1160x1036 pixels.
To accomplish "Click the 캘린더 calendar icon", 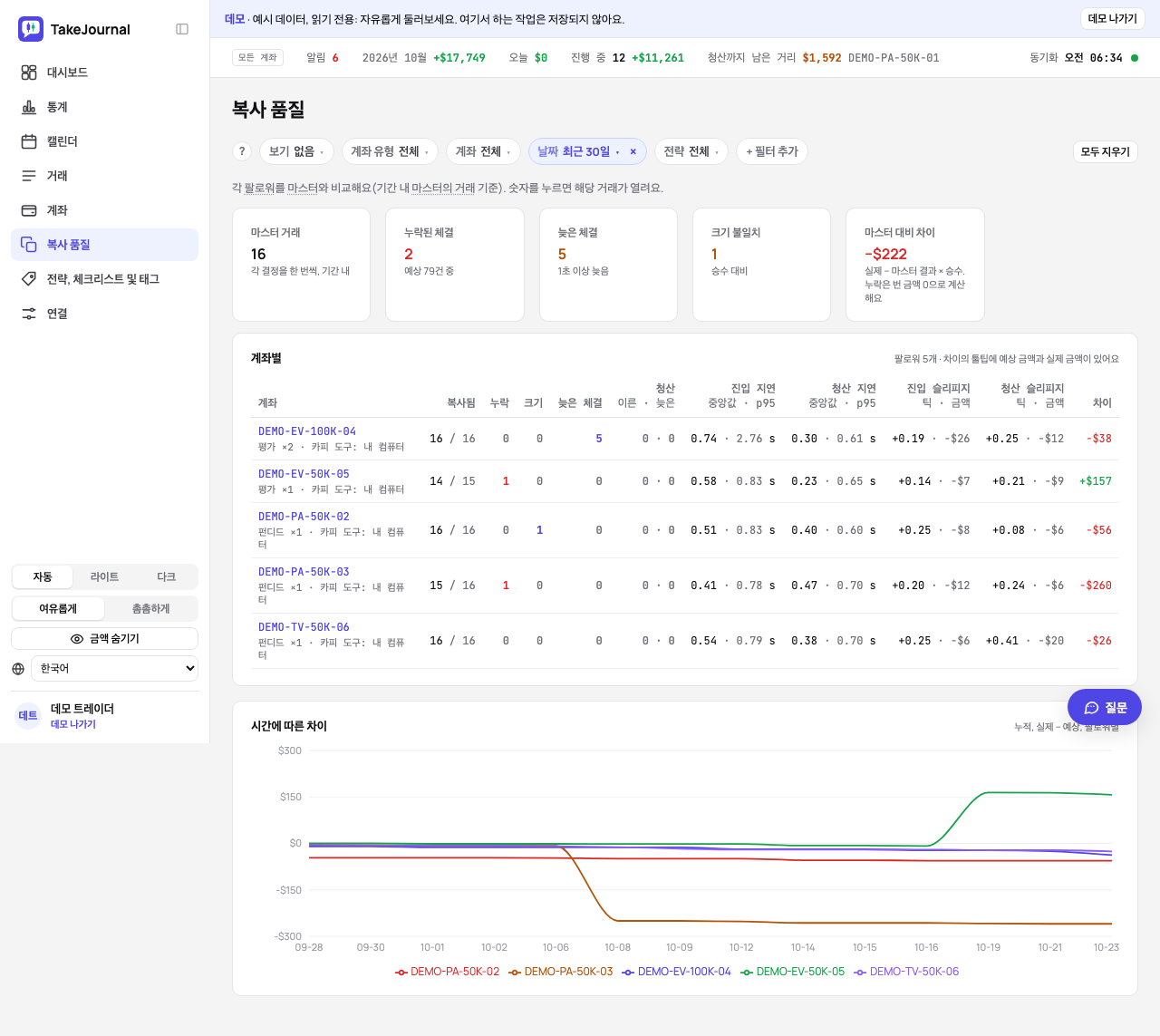I will click(29, 141).
